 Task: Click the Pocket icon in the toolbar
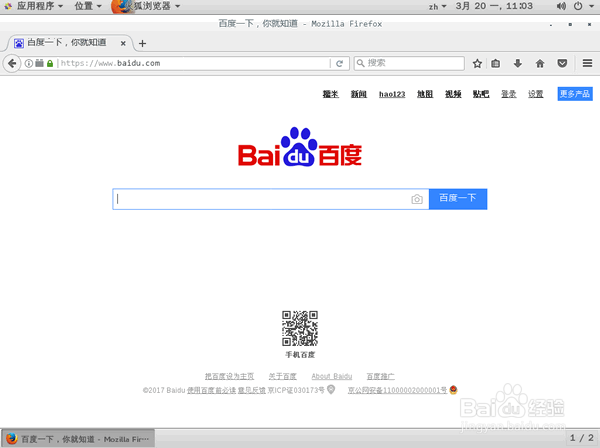(562, 64)
